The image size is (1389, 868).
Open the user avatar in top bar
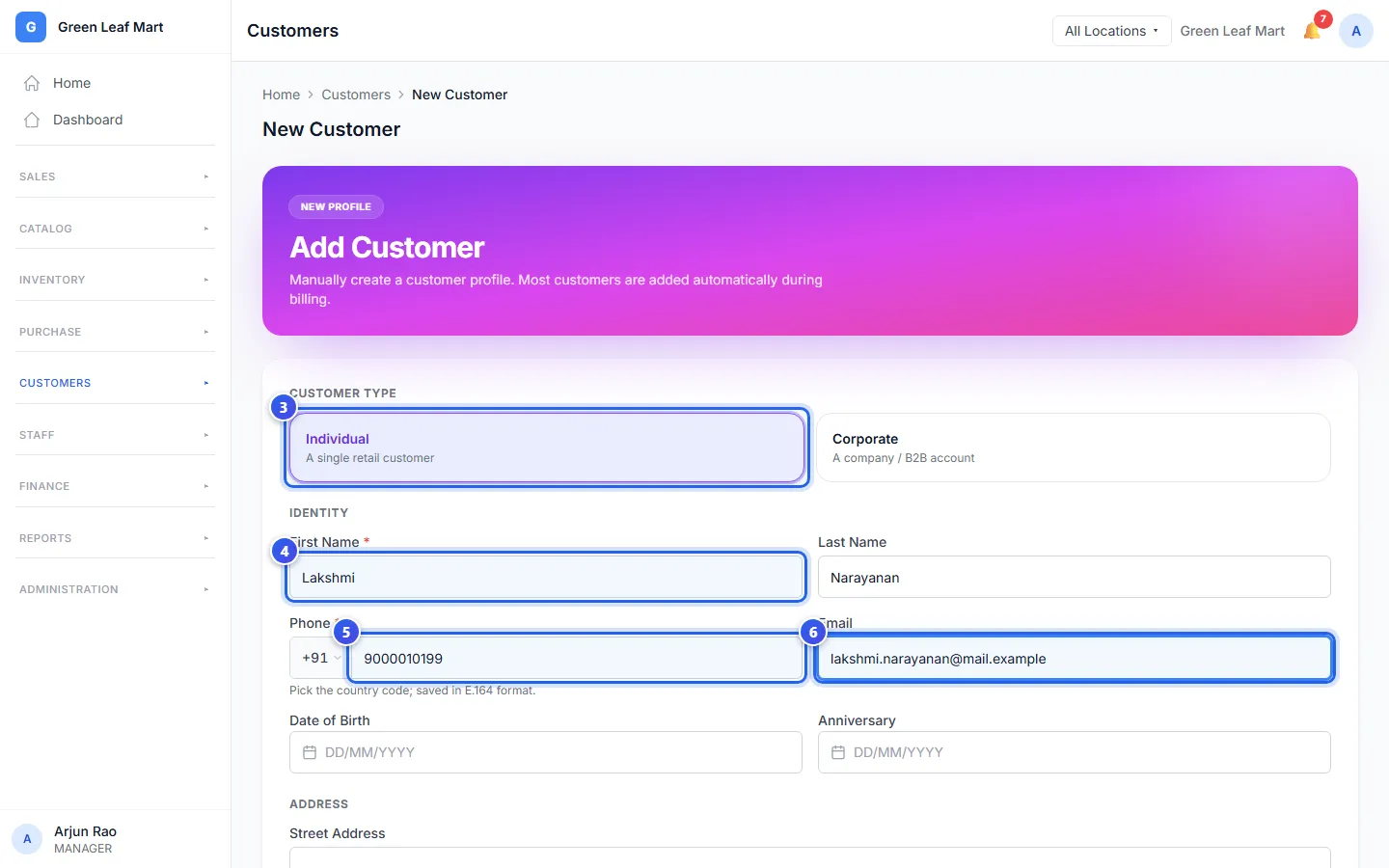pos(1356,31)
